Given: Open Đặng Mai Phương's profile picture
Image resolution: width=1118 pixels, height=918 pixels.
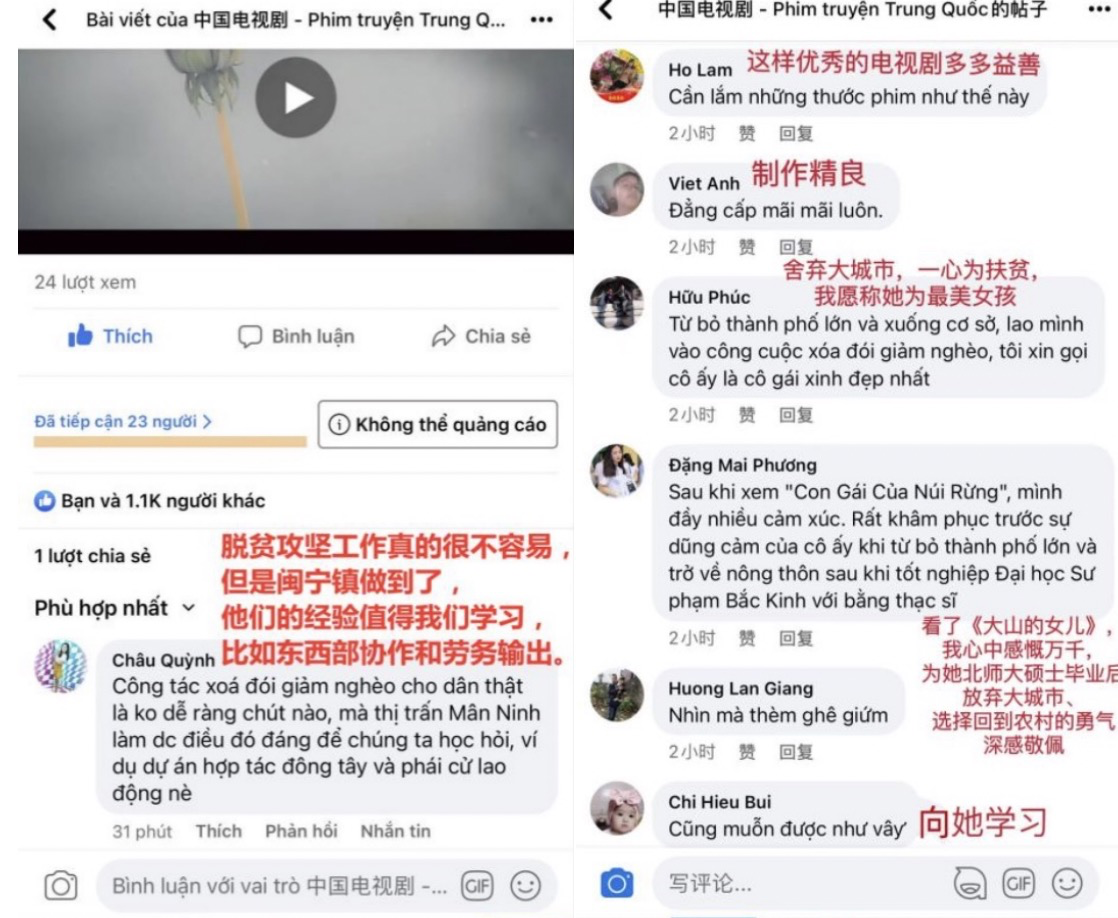Looking at the screenshot, I should tap(617, 470).
